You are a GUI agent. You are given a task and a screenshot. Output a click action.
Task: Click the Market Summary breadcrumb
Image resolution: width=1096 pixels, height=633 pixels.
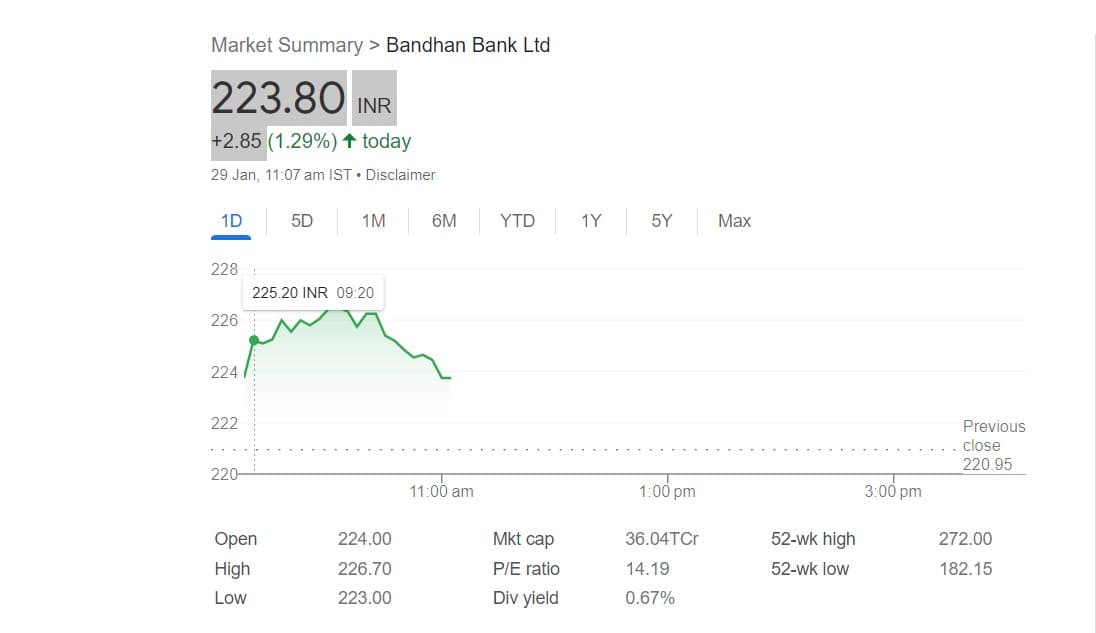pyautogui.click(x=286, y=45)
